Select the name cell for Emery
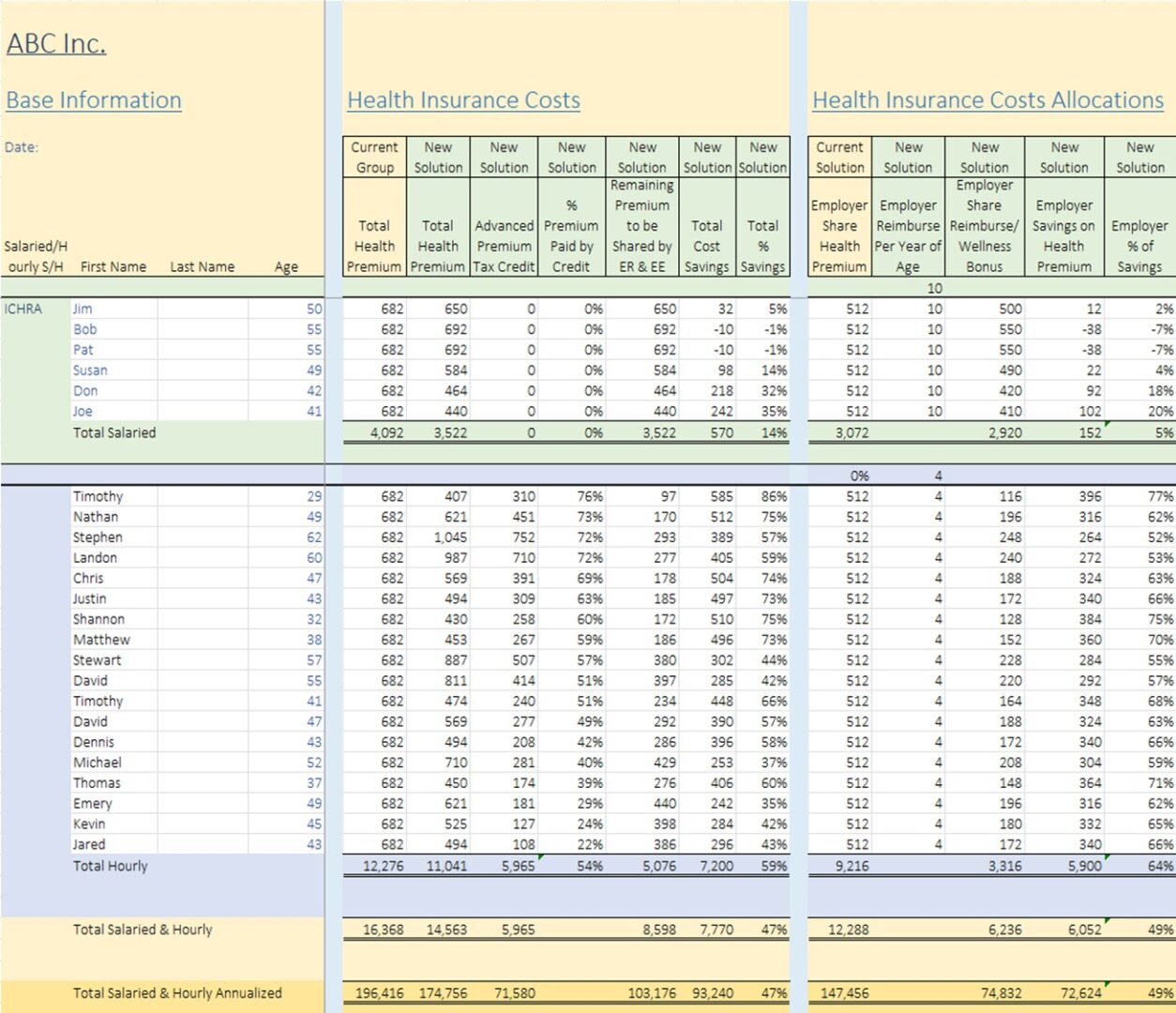The image size is (1176, 1013). pyautogui.click(x=93, y=804)
